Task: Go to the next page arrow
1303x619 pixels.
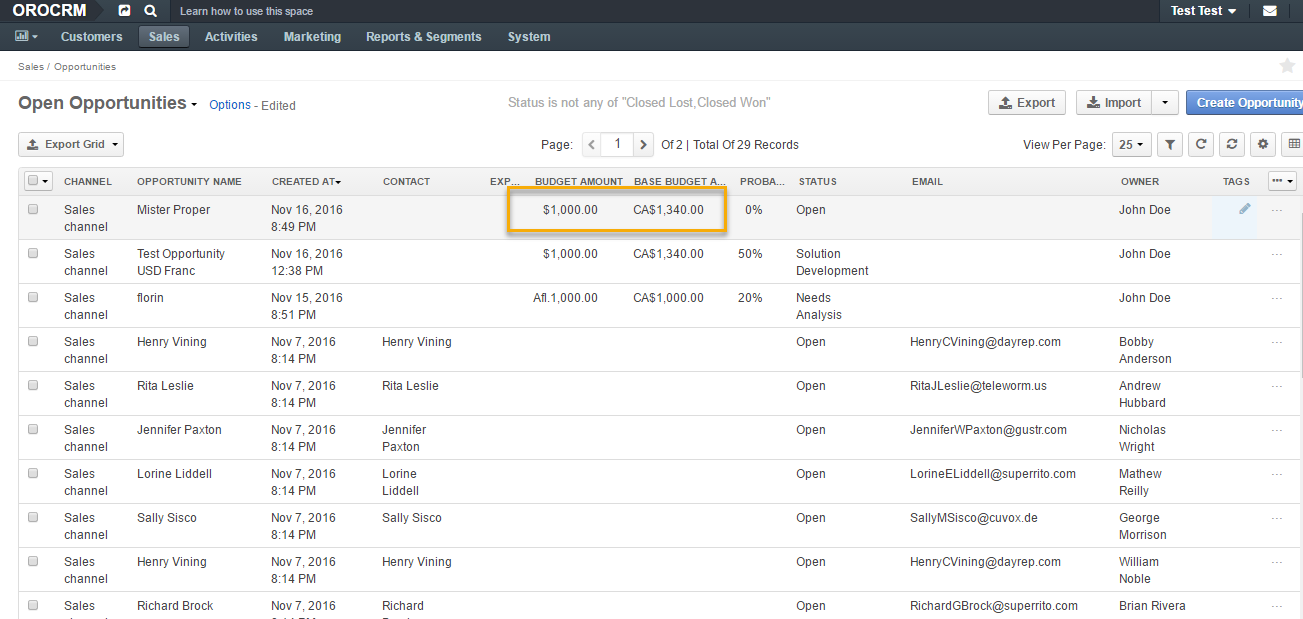Action: 644,145
